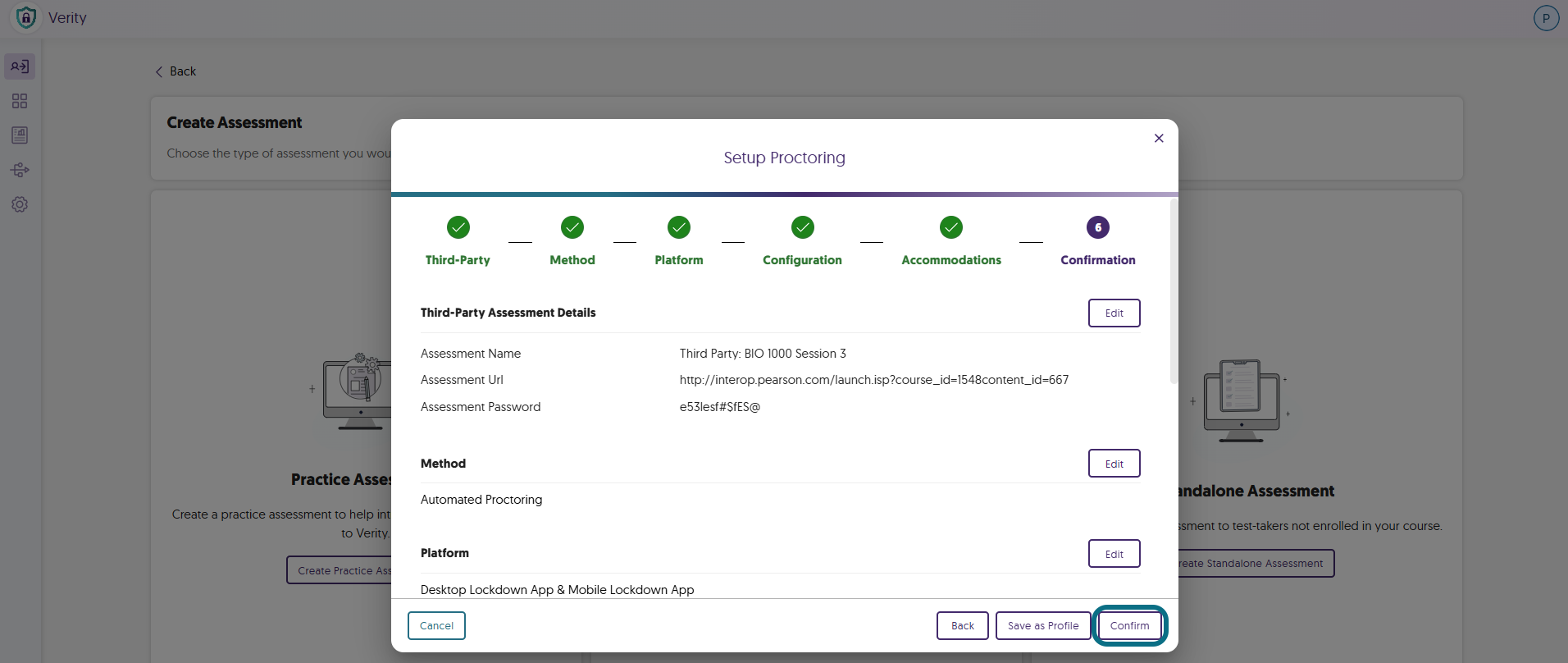This screenshot has width=1568, height=663.
Task: Go to the Method step checkmark
Action: [x=572, y=227]
